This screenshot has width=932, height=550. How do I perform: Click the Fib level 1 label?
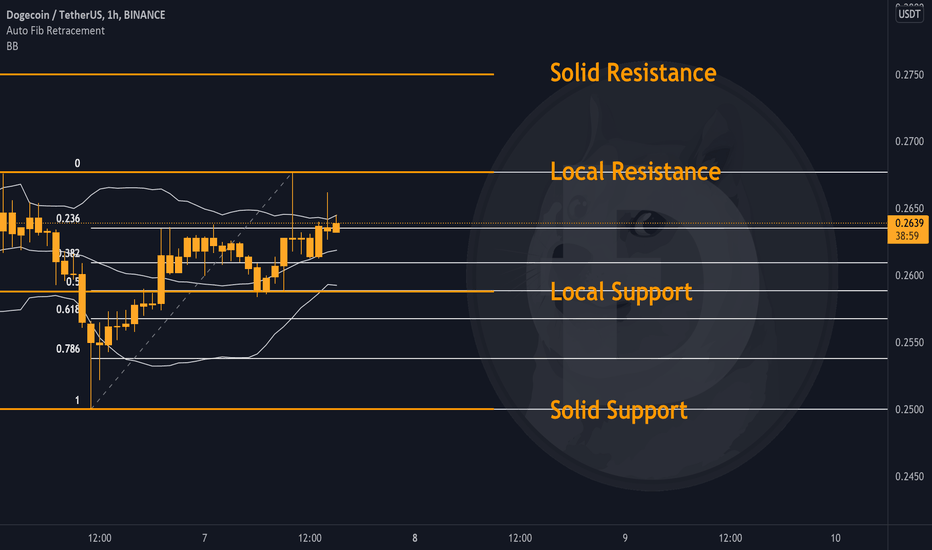[x=77, y=400]
